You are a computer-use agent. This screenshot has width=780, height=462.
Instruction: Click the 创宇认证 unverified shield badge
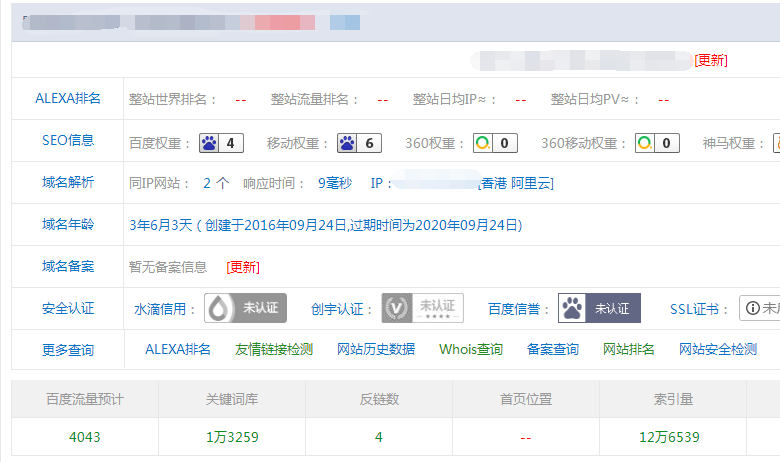click(422, 309)
